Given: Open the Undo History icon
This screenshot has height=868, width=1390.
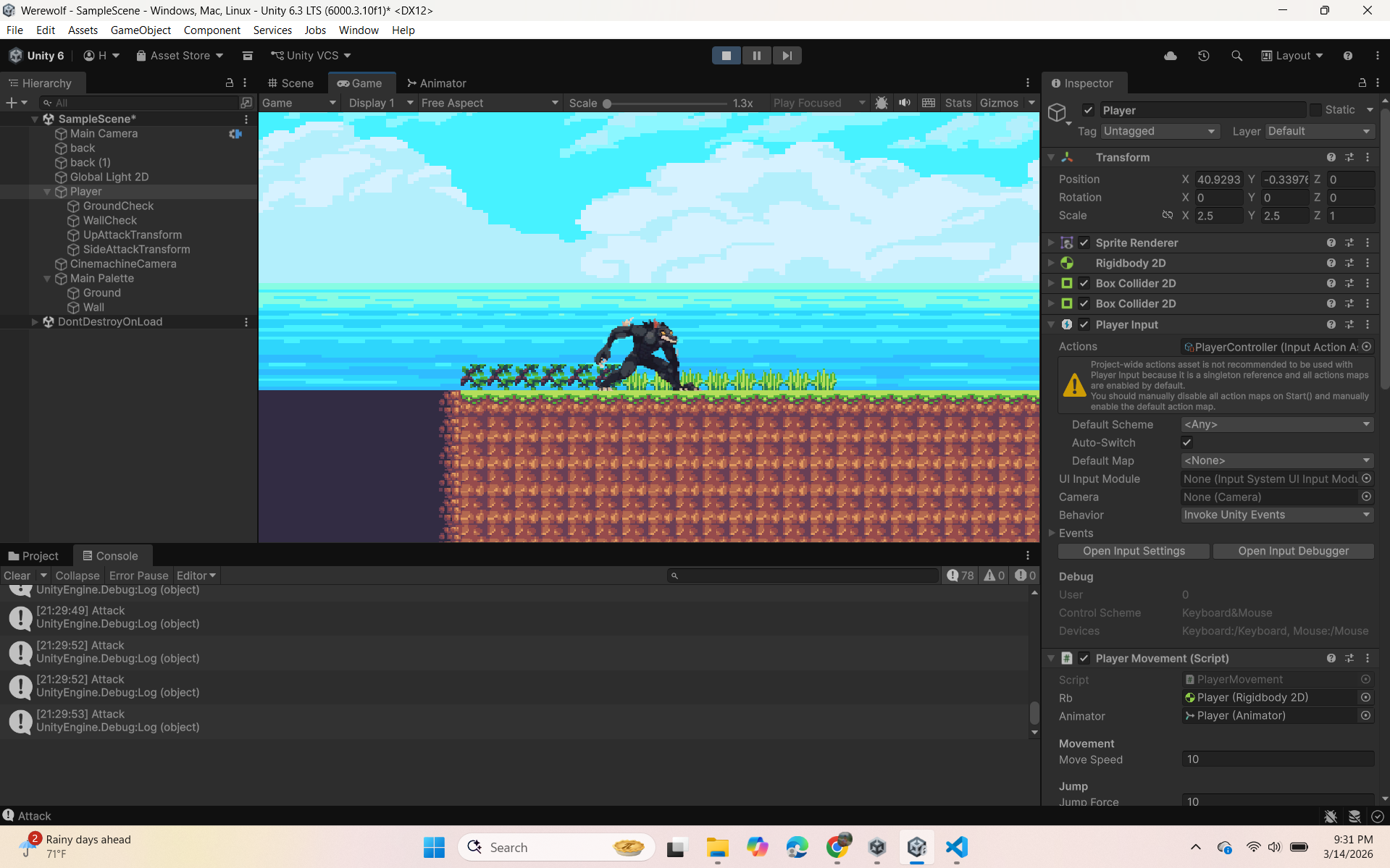Looking at the screenshot, I should click(1203, 56).
